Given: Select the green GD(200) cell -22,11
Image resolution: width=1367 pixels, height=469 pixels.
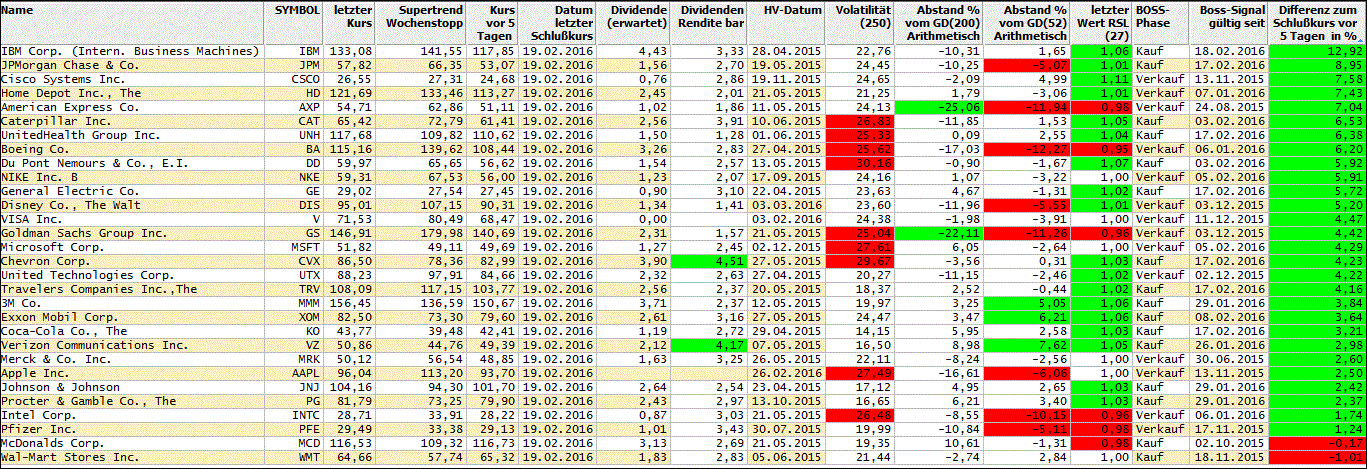Looking at the screenshot, I should tap(938, 233).
